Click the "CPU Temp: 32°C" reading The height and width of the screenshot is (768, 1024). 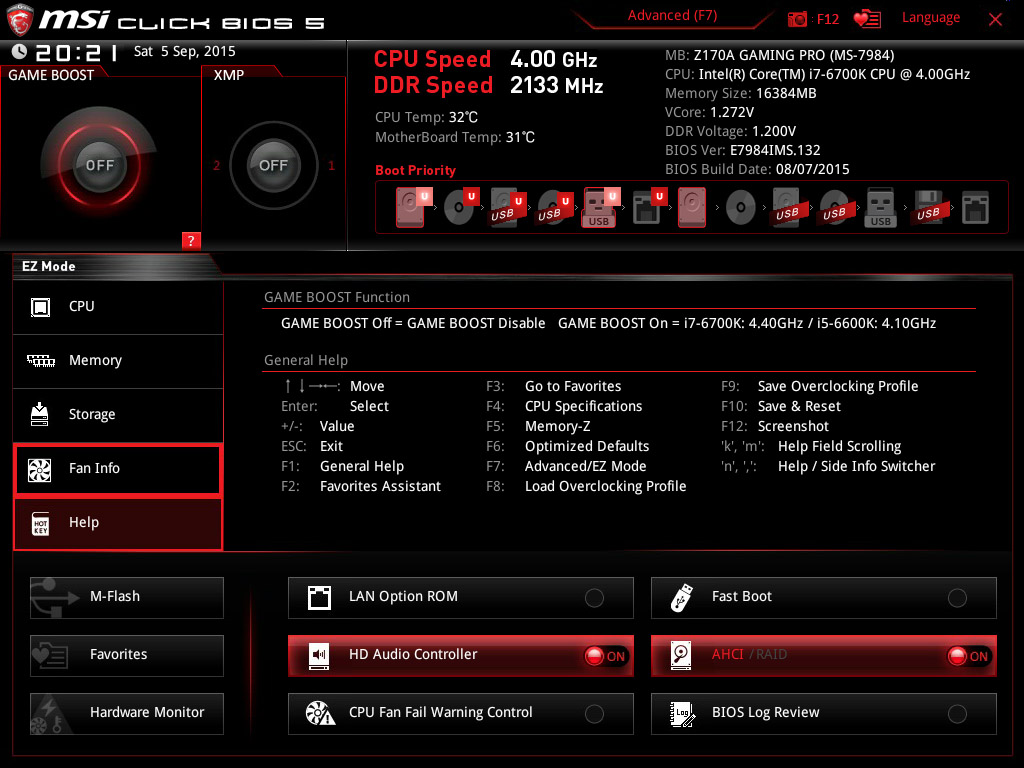pyautogui.click(x=426, y=118)
